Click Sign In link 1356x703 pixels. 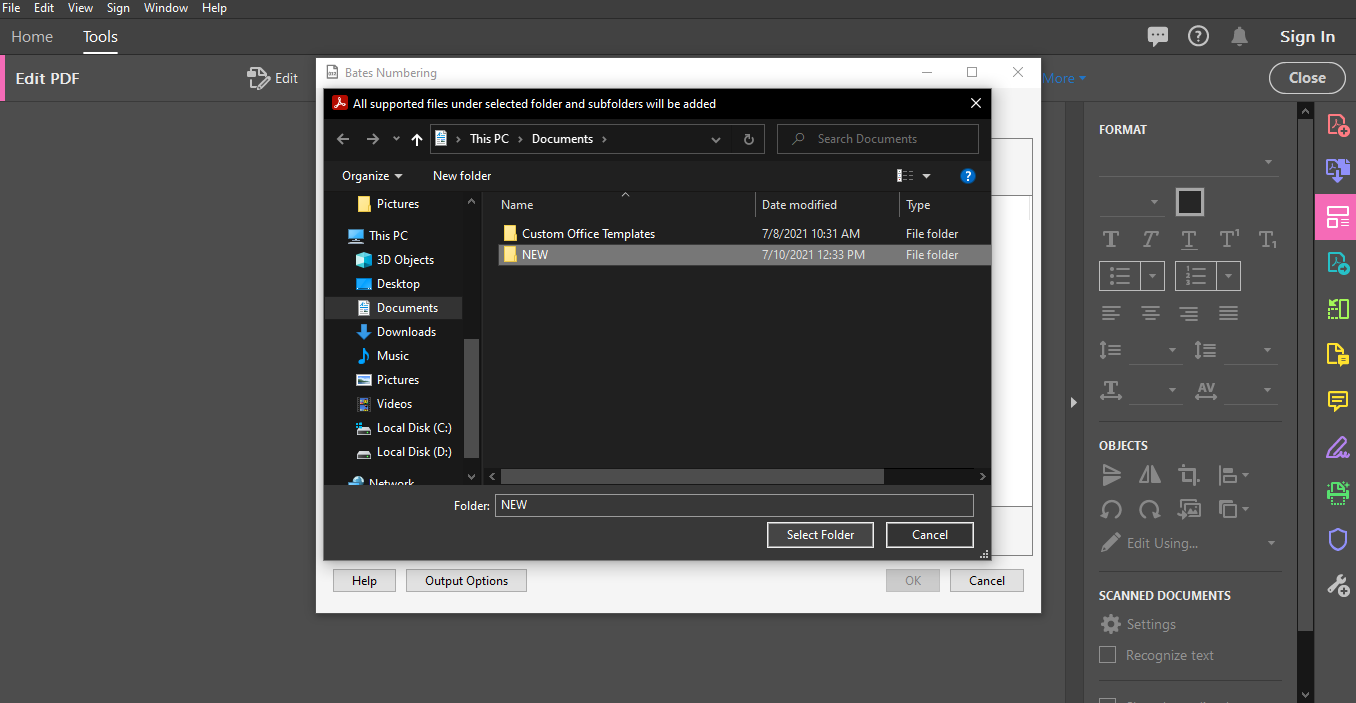tap(1307, 37)
